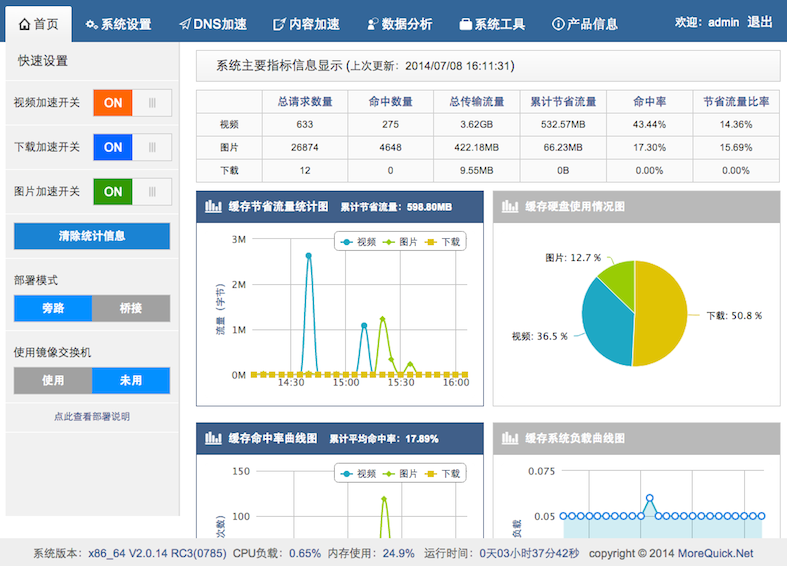This screenshot has width=787, height=566.
Task: Click 图片: 12.7 % pie label
Action: pyautogui.click(x=573, y=258)
